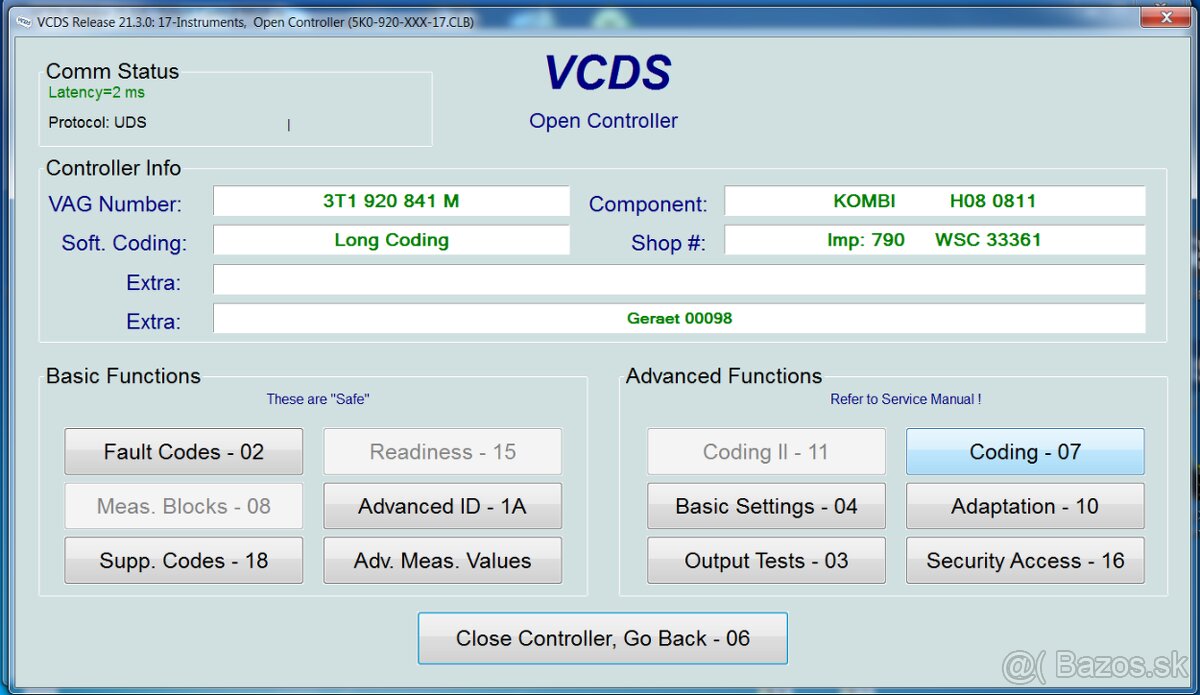
Task: Click Supp. Codes - 18 button
Action: click(x=184, y=561)
